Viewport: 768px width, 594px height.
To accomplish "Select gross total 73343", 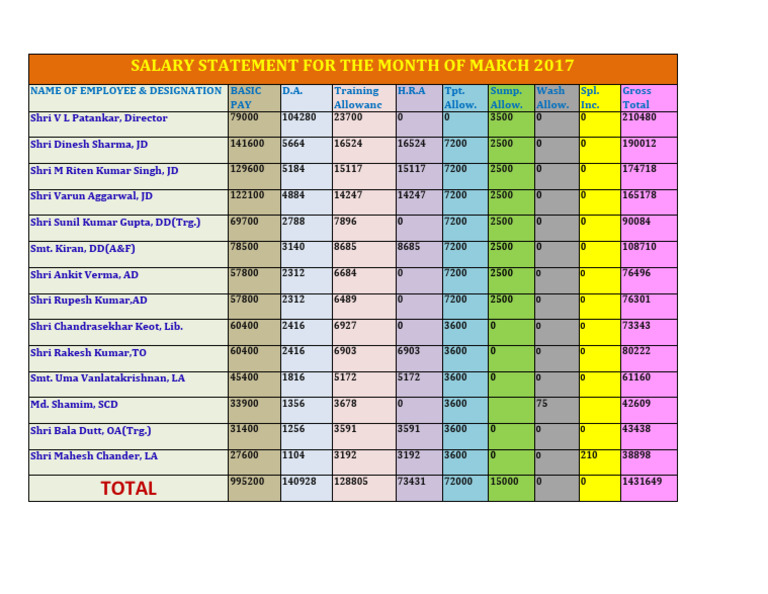I will tap(637, 326).
